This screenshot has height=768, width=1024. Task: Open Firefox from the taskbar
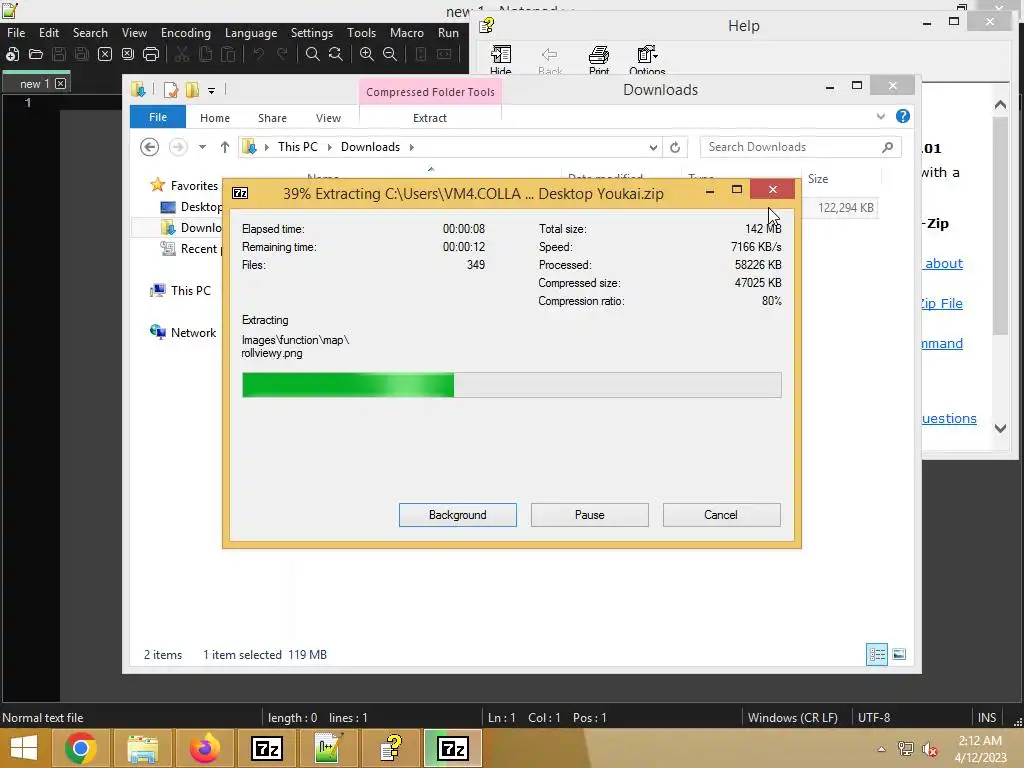click(x=204, y=748)
